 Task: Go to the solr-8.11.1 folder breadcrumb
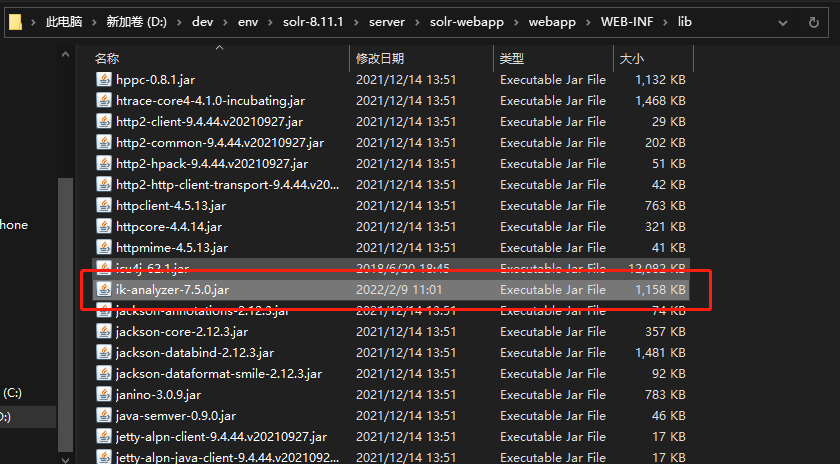click(x=313, y=22)
